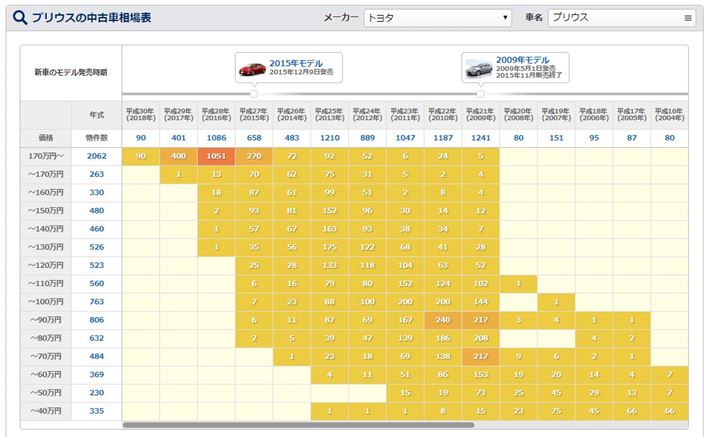Click the 1241 listing count for 平成21年
This screenshot has height=437, width=715.
click(x=480, y=137)
